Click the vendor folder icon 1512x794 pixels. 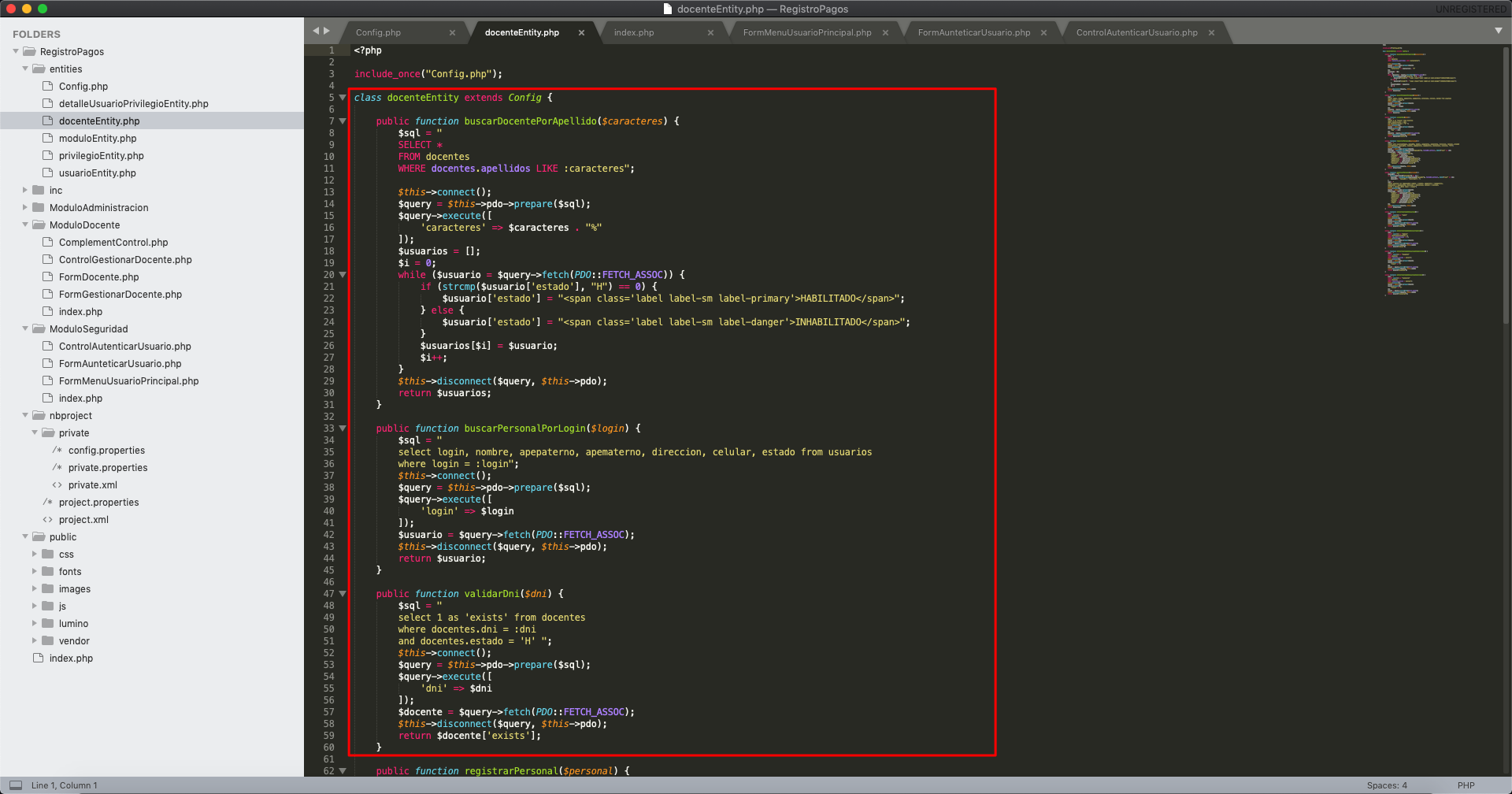48,641
